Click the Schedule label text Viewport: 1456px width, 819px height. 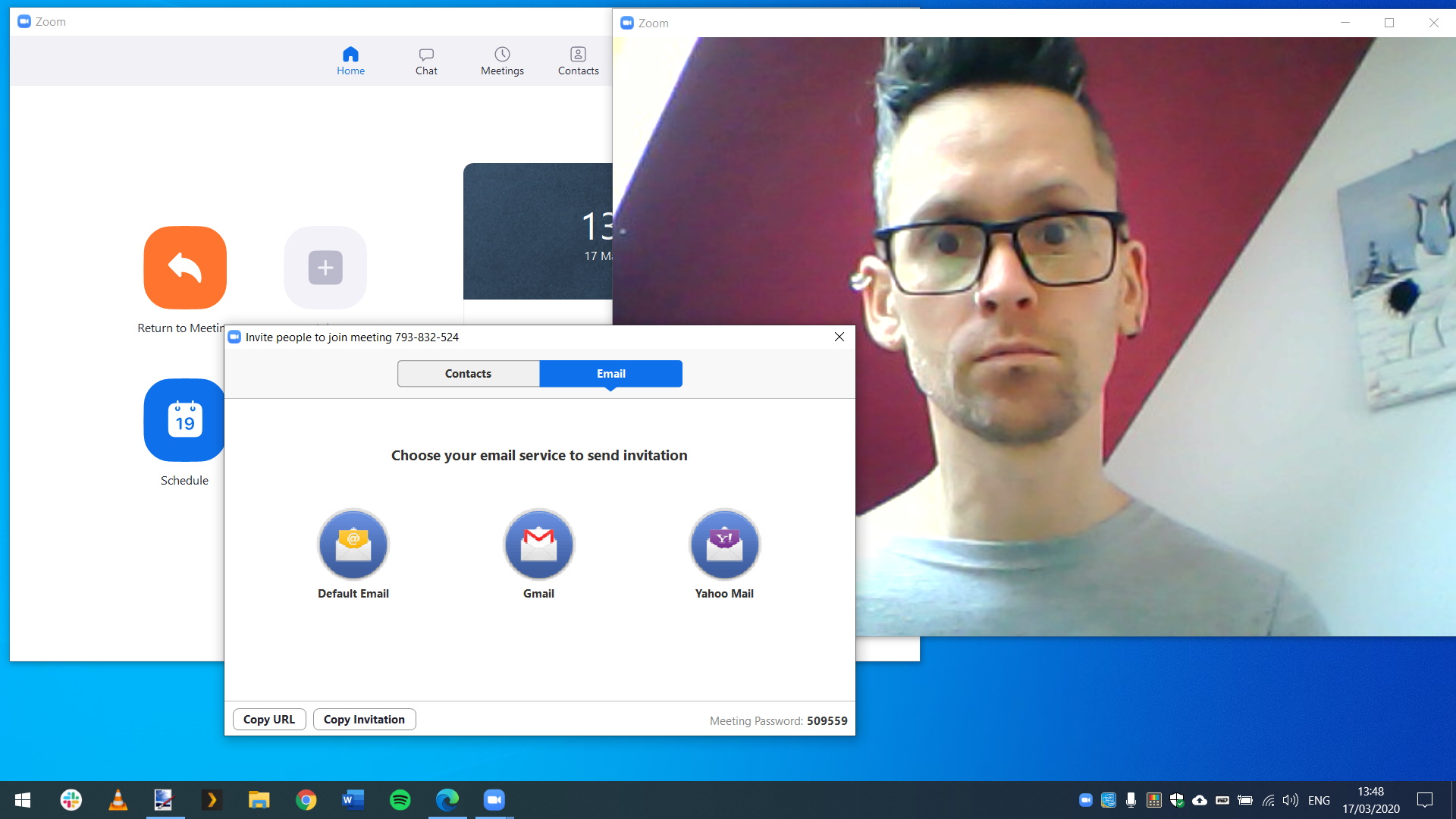click(184, 481)
